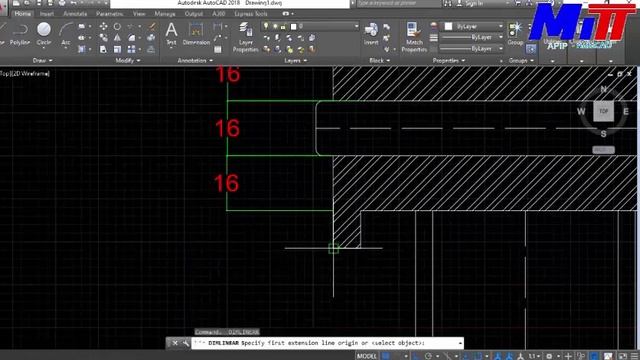Toggle polar tracking in status bar
Image resolution: width=640 pixels, height=360 pixels.
click(x=428, y=356)
